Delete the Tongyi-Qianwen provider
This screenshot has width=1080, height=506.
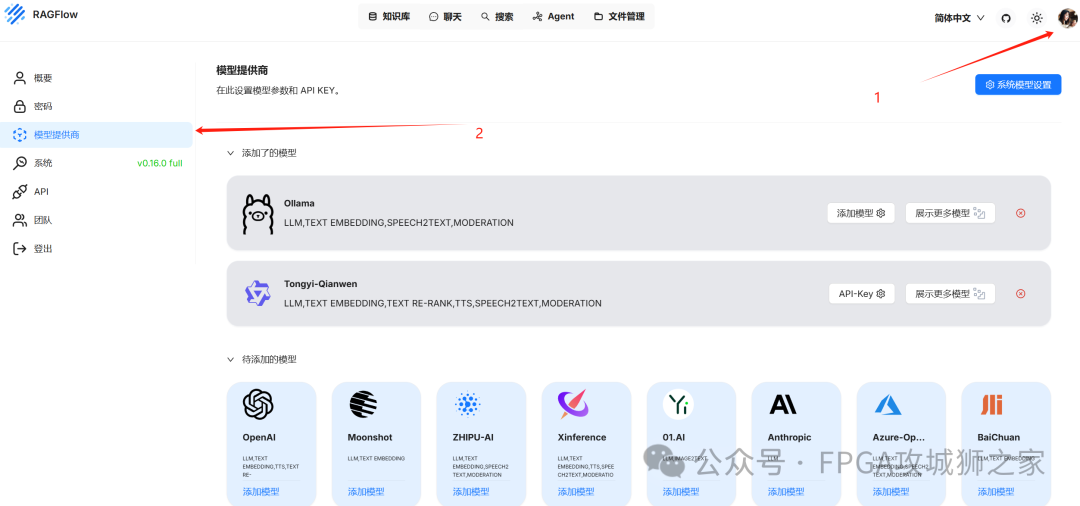pos(1021,293)
